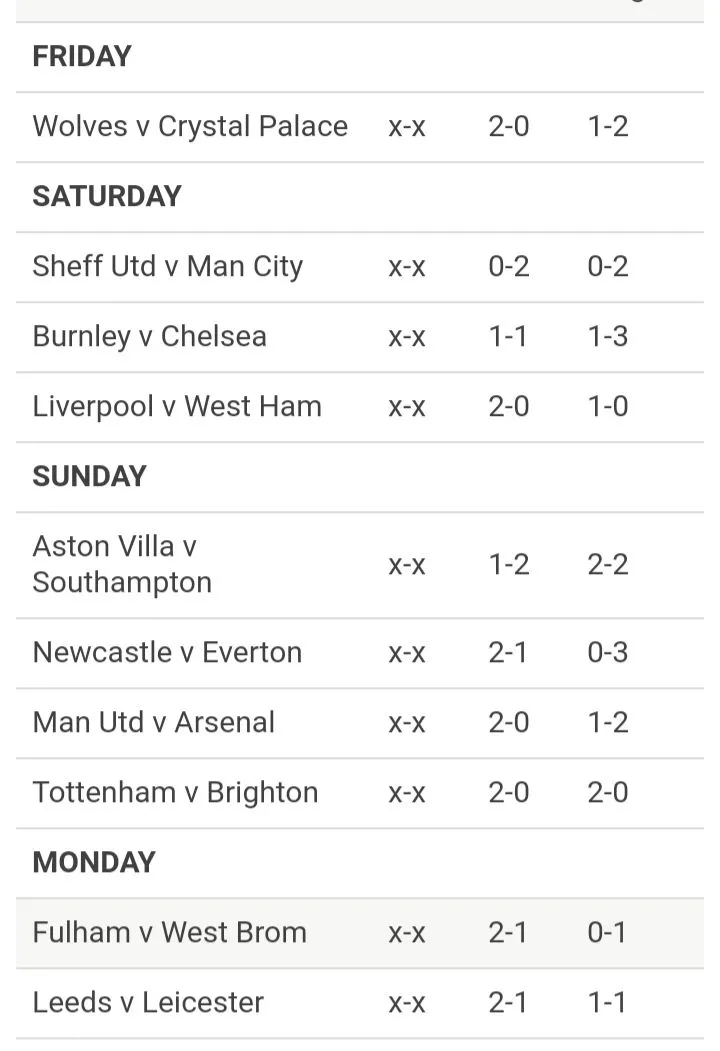Click the 2-2 prediction for Aston Villa match
Viewport: 720px width, 1051px height.
(608, 565)
